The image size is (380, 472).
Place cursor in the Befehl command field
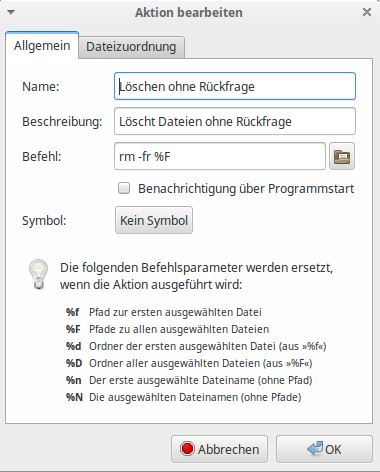pyautogui.click(x=220, y=156)
